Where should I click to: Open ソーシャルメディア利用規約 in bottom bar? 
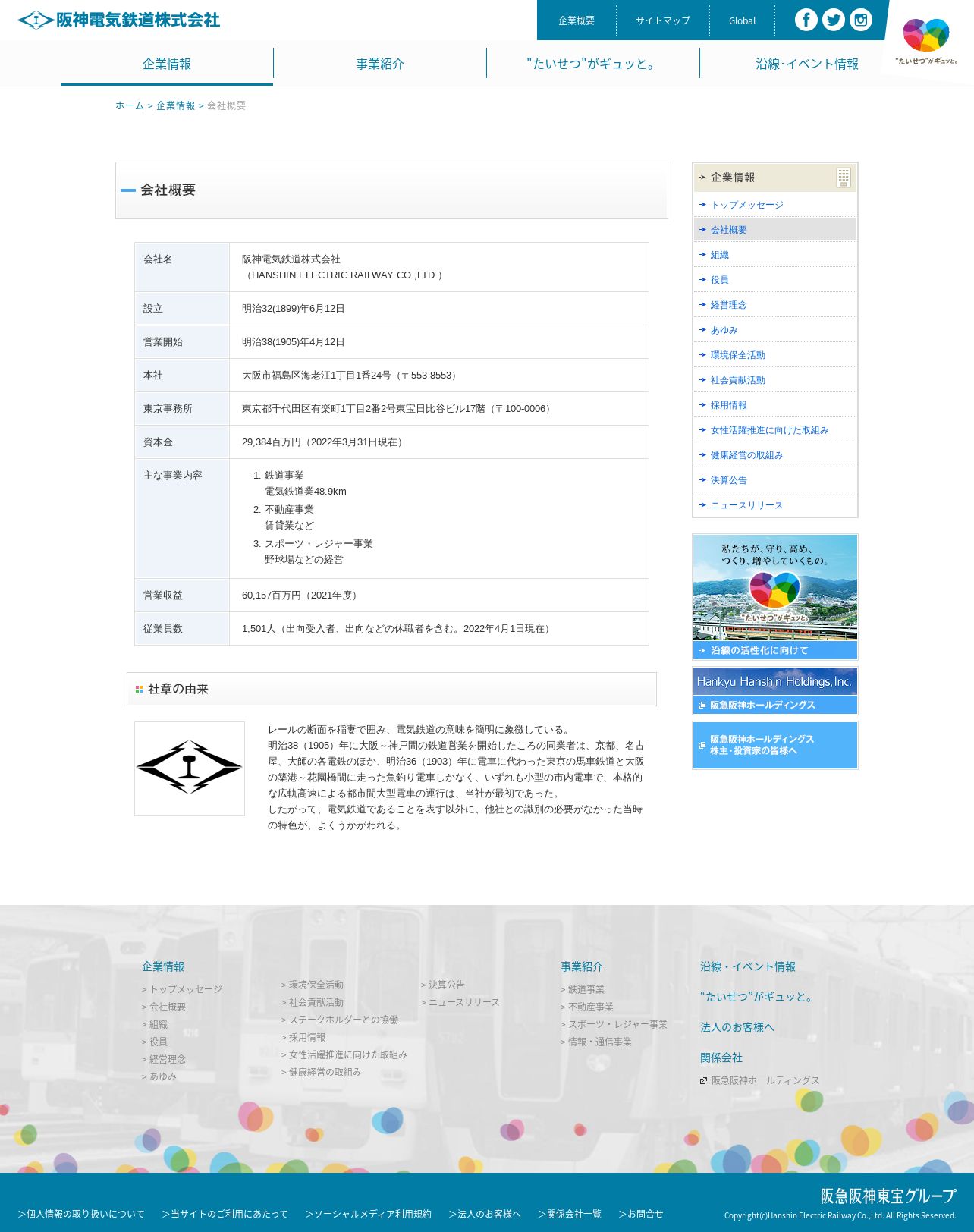click(369, 1214)
